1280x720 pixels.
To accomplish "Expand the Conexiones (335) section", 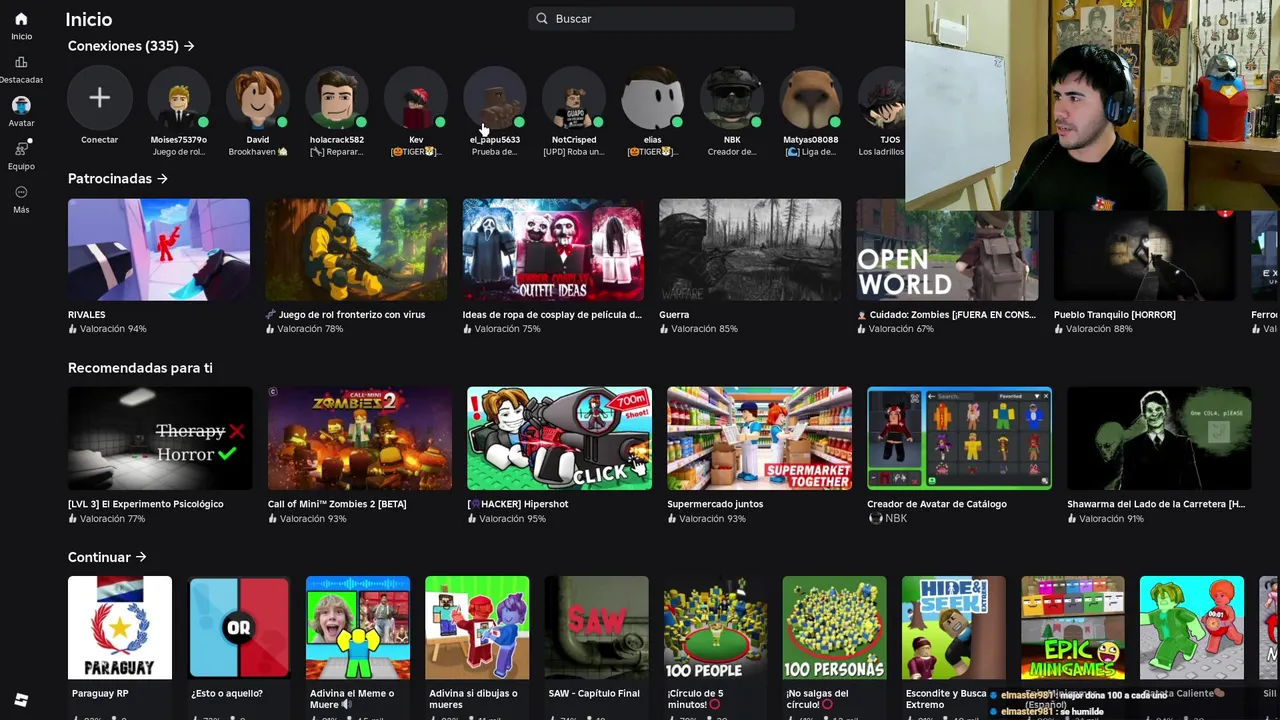I will (131, 46).
